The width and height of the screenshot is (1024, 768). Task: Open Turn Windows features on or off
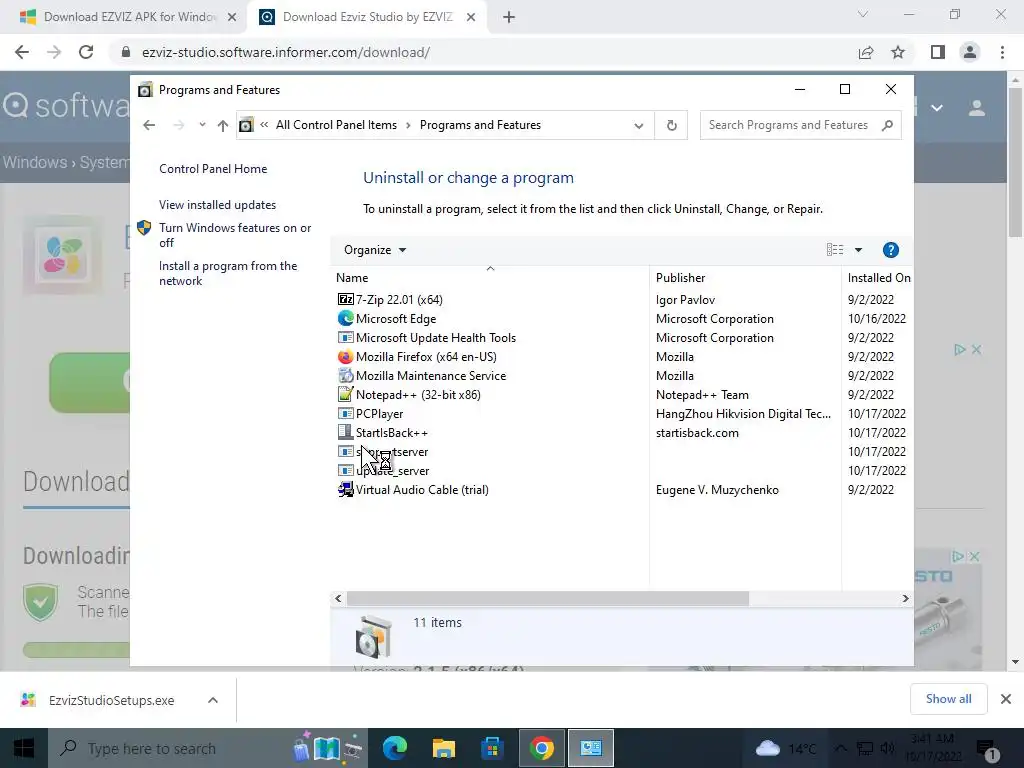235,235
